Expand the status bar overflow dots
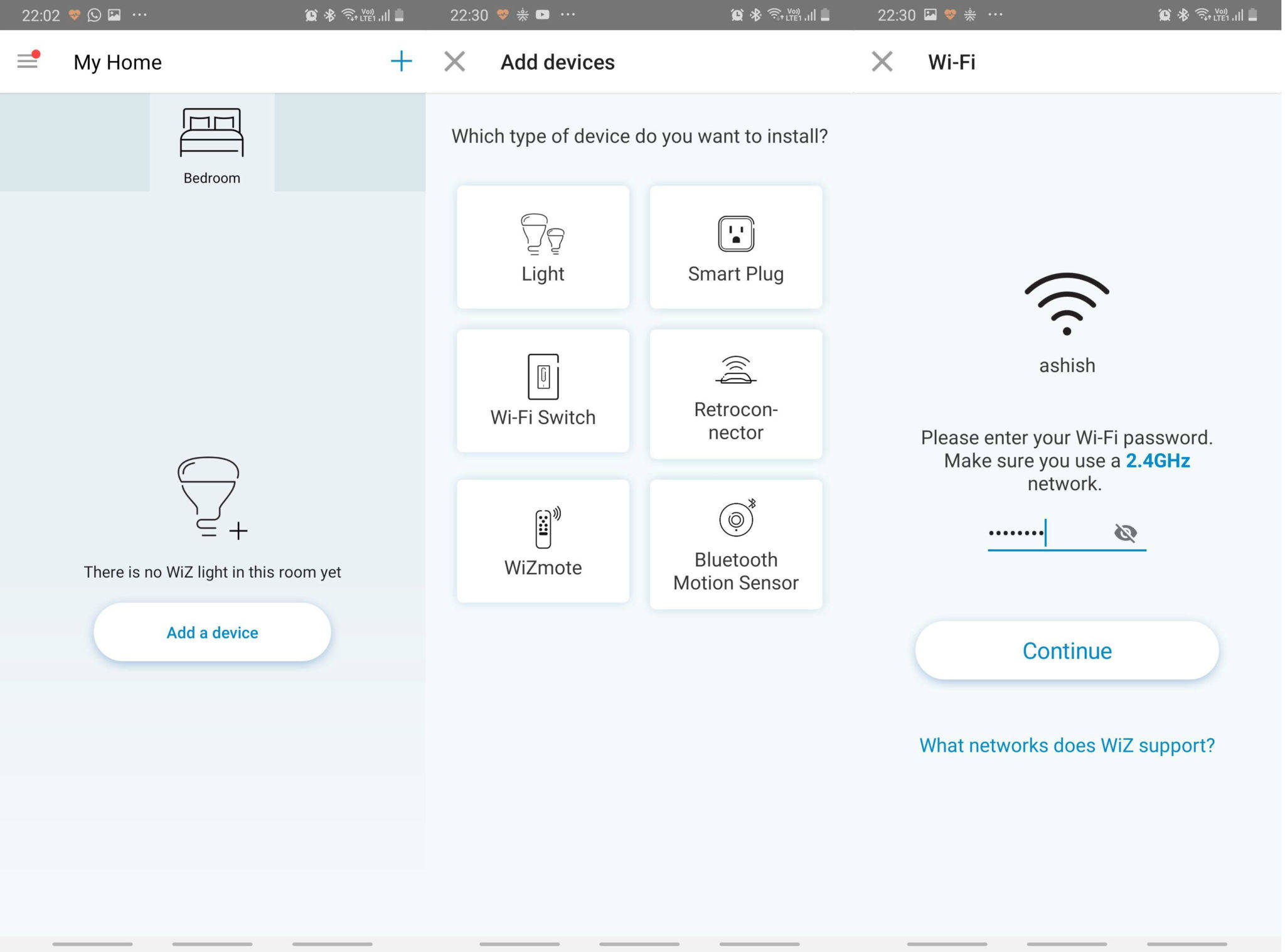The width and height of the screenshot is (1285, 952). coord(141,14)
